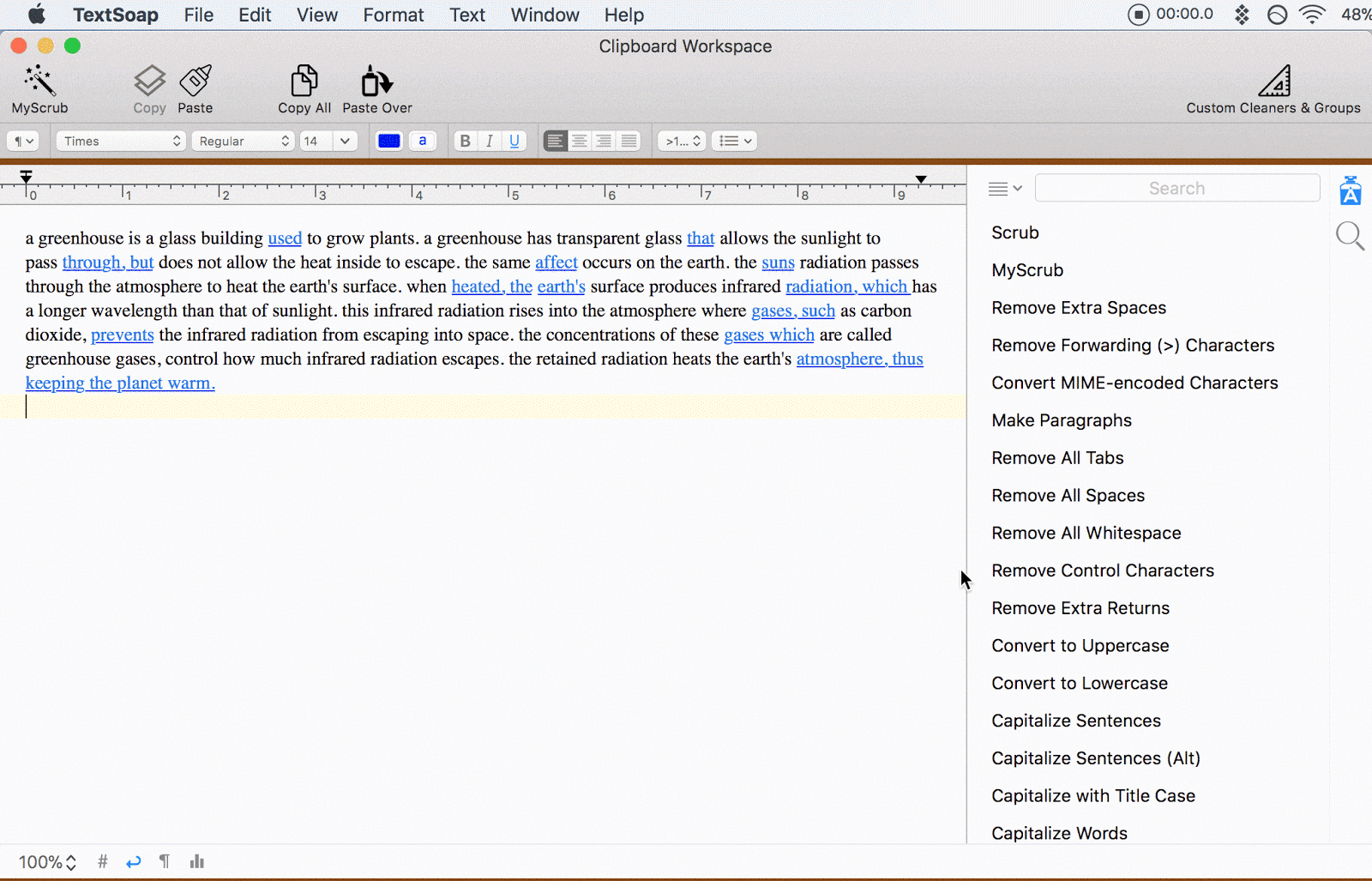Open the list style dropdown

pyautogui.click(x=735, y=141)
